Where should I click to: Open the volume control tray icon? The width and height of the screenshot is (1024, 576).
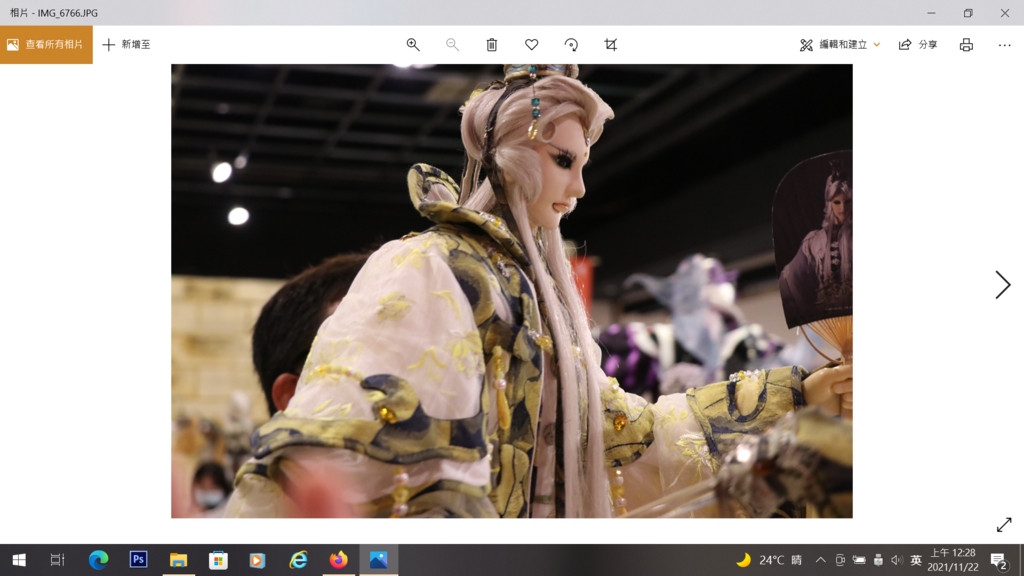[897, 560]
